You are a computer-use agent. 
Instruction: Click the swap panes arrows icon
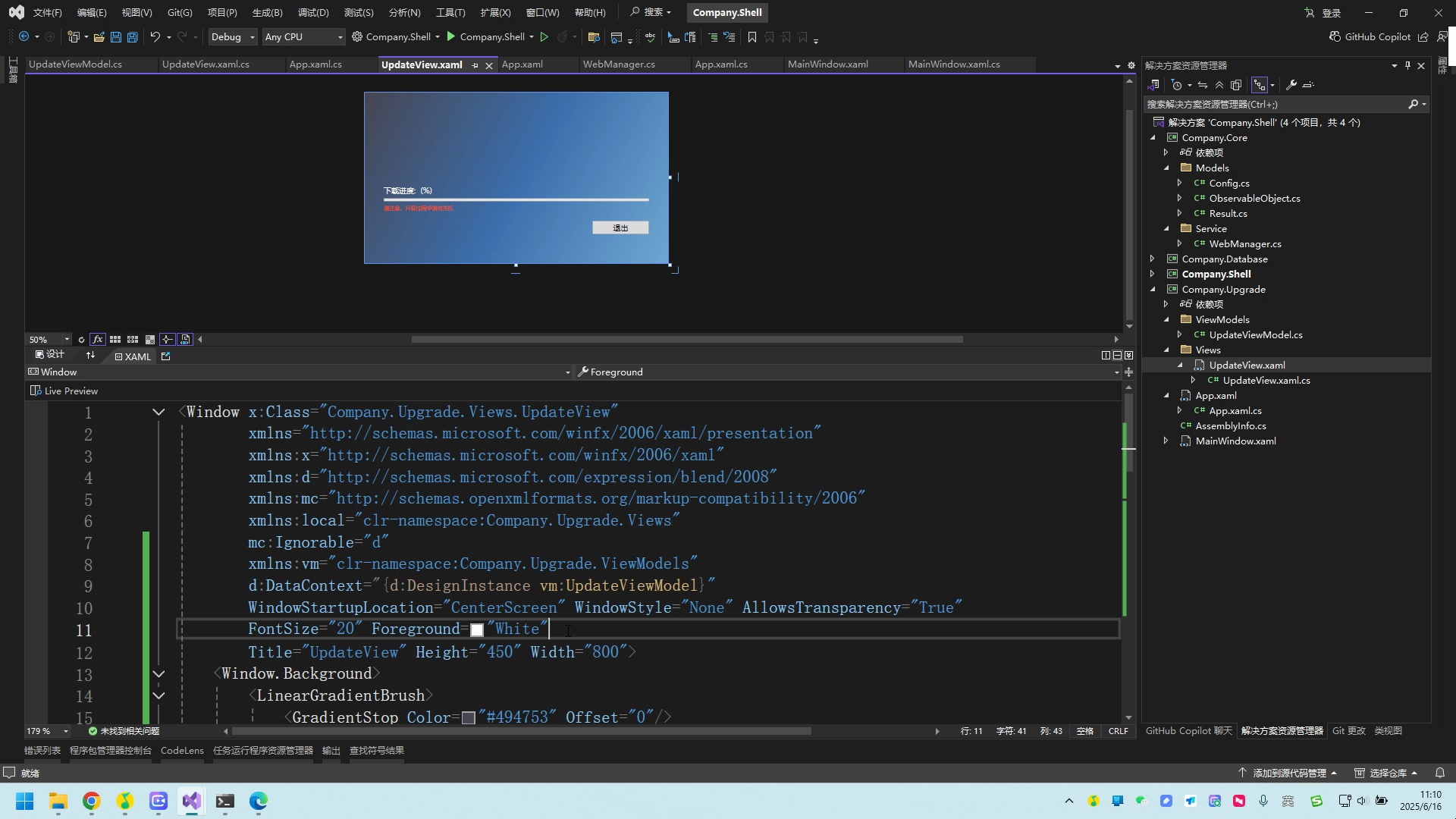coord(90,356)
